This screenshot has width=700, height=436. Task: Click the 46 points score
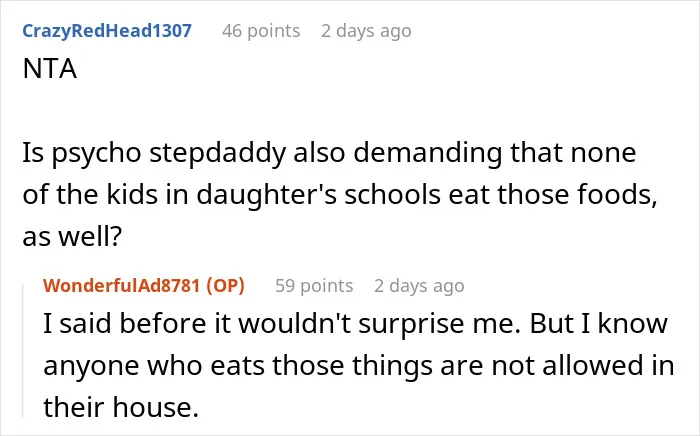point(261,31)
